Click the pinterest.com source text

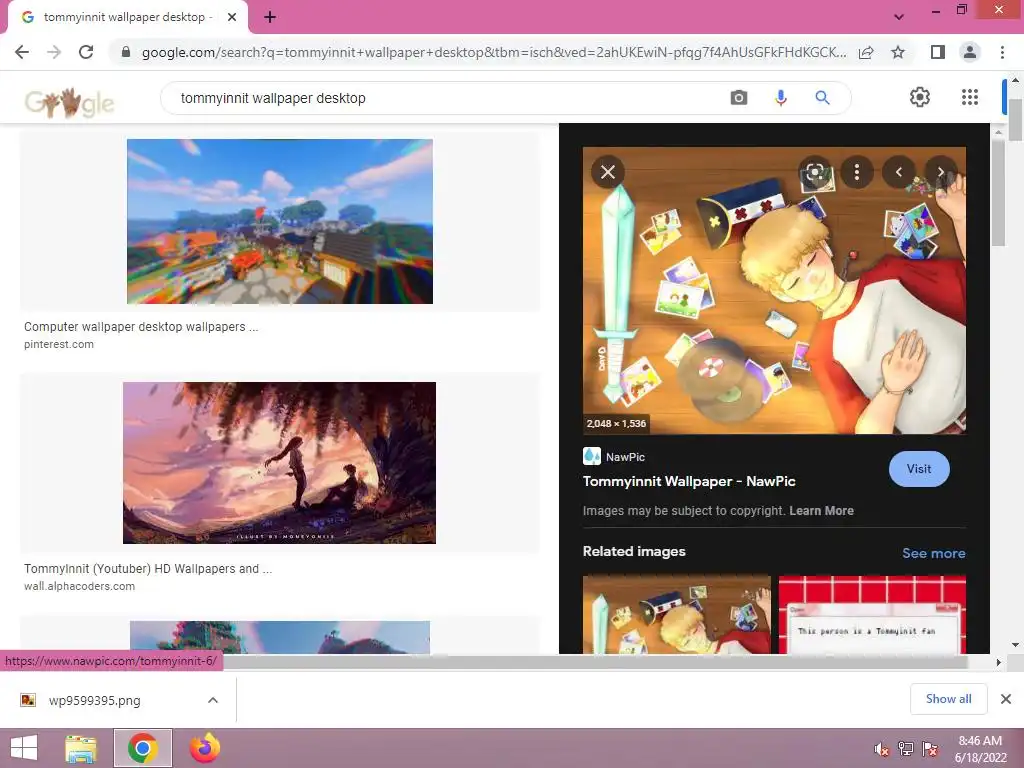[59, 344]
